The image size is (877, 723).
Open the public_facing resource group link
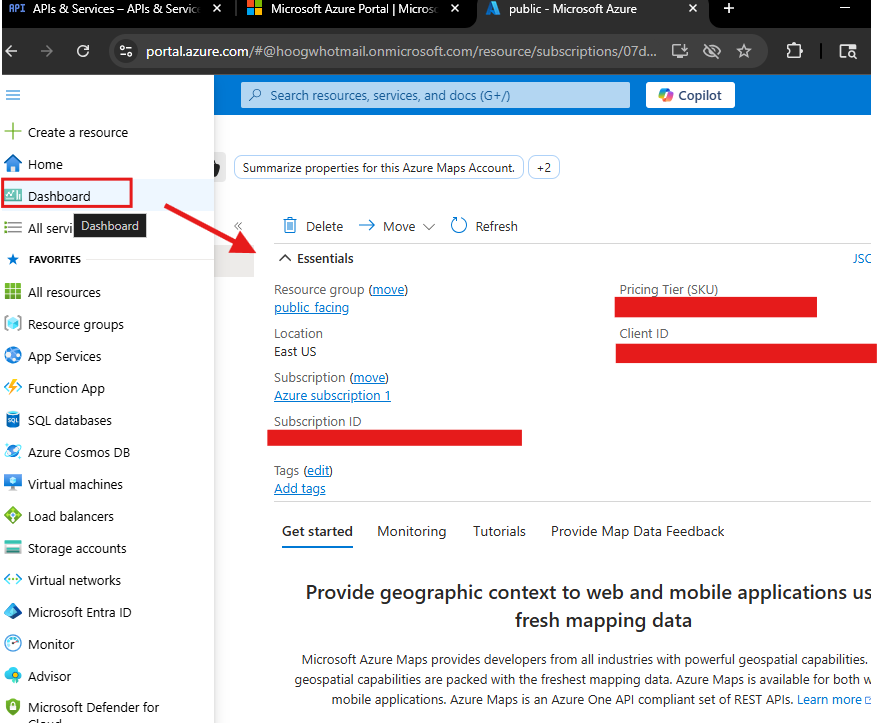(x=312, y=308)
